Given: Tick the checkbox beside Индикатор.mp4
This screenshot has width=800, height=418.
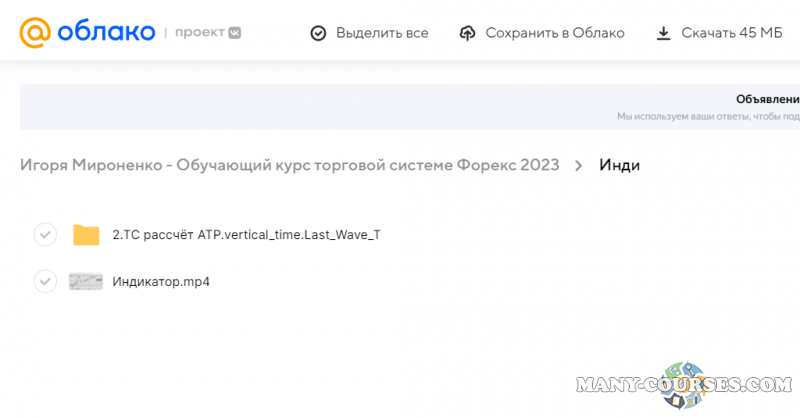Looking at the screenshot, I should click(45, 281).
